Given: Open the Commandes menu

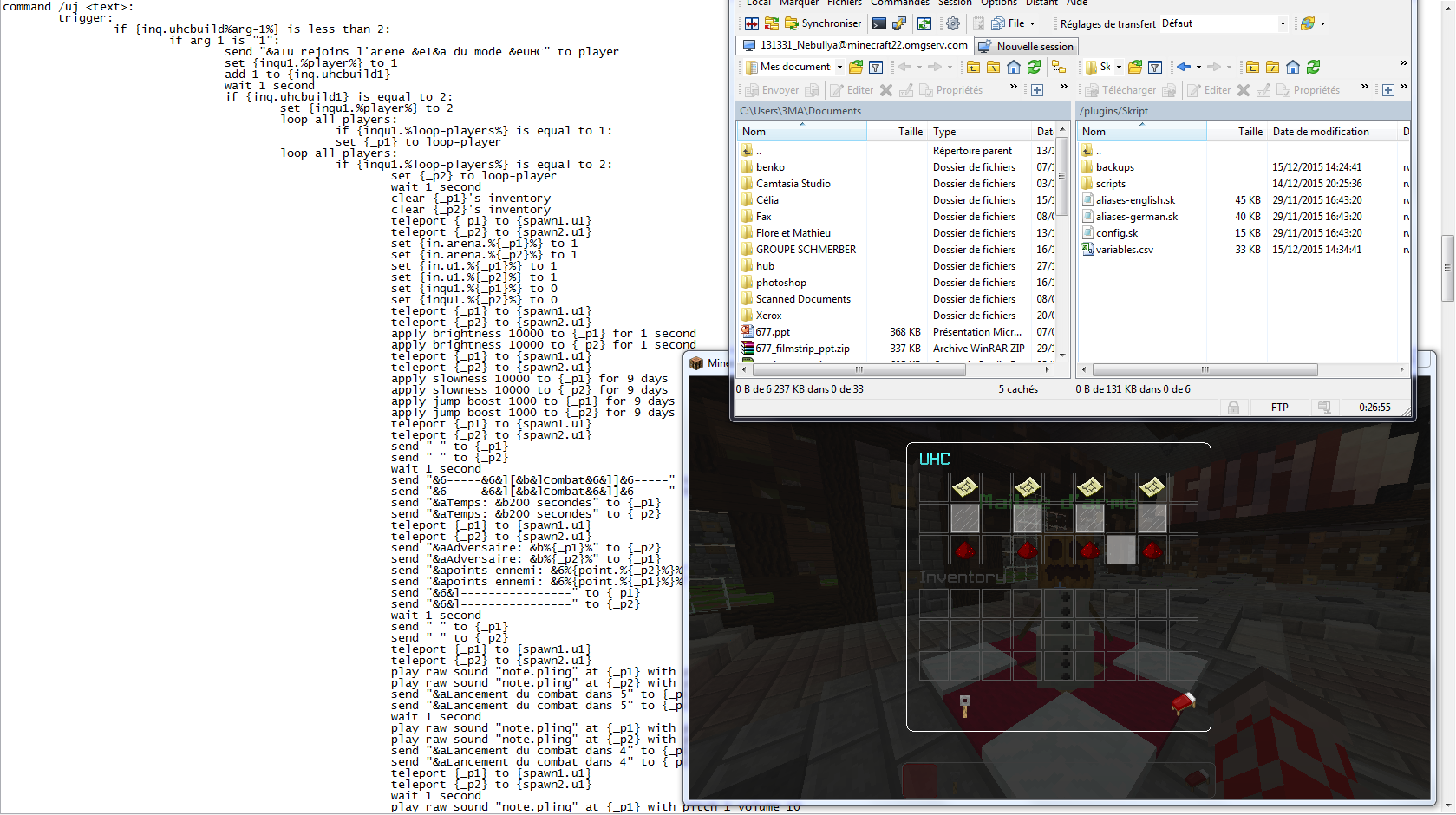Looking at the screenshot, I should click(x=900, y=3).
